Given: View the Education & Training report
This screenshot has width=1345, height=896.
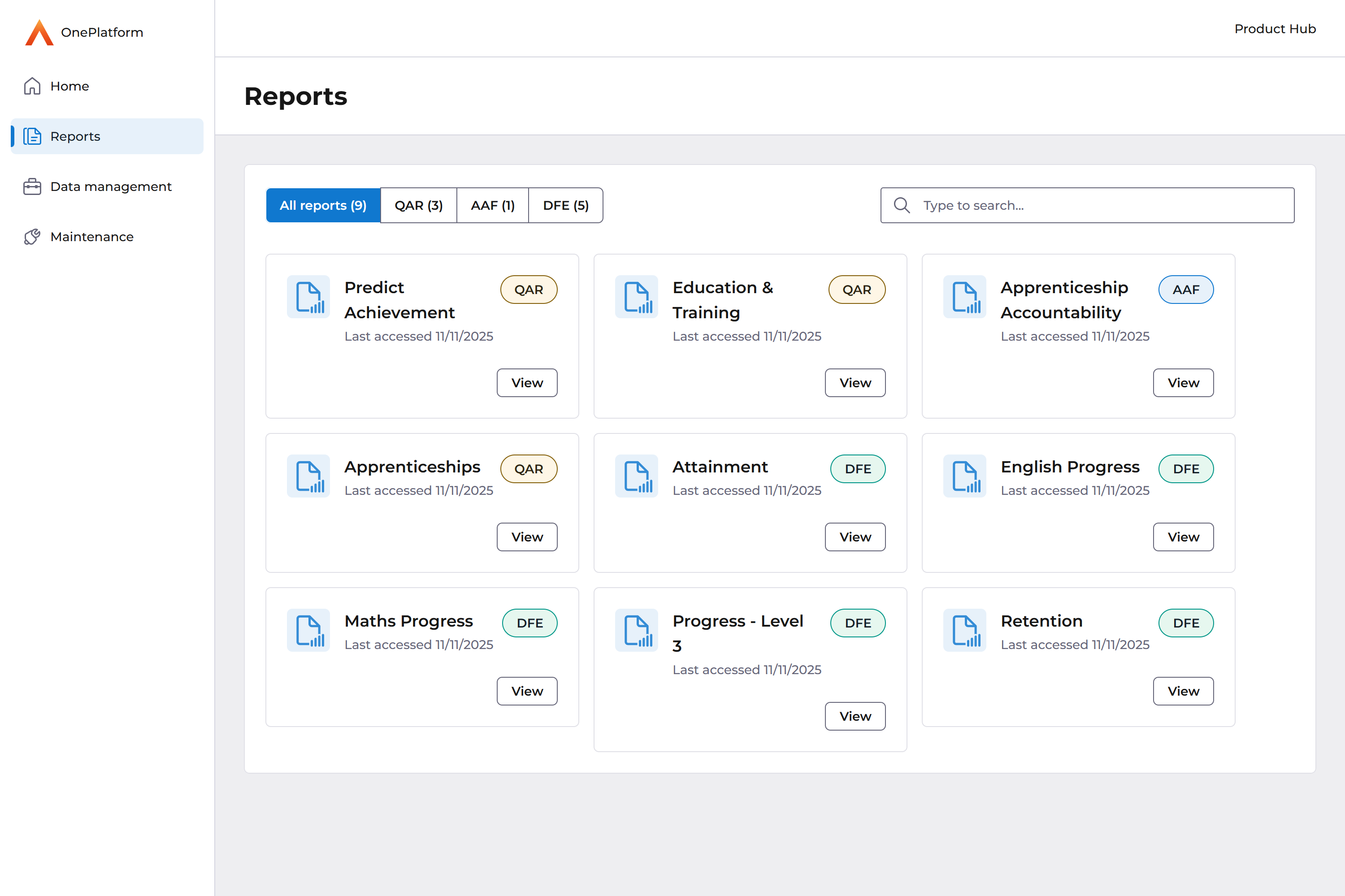Looking at the screenshot, I should click(855, 383).
